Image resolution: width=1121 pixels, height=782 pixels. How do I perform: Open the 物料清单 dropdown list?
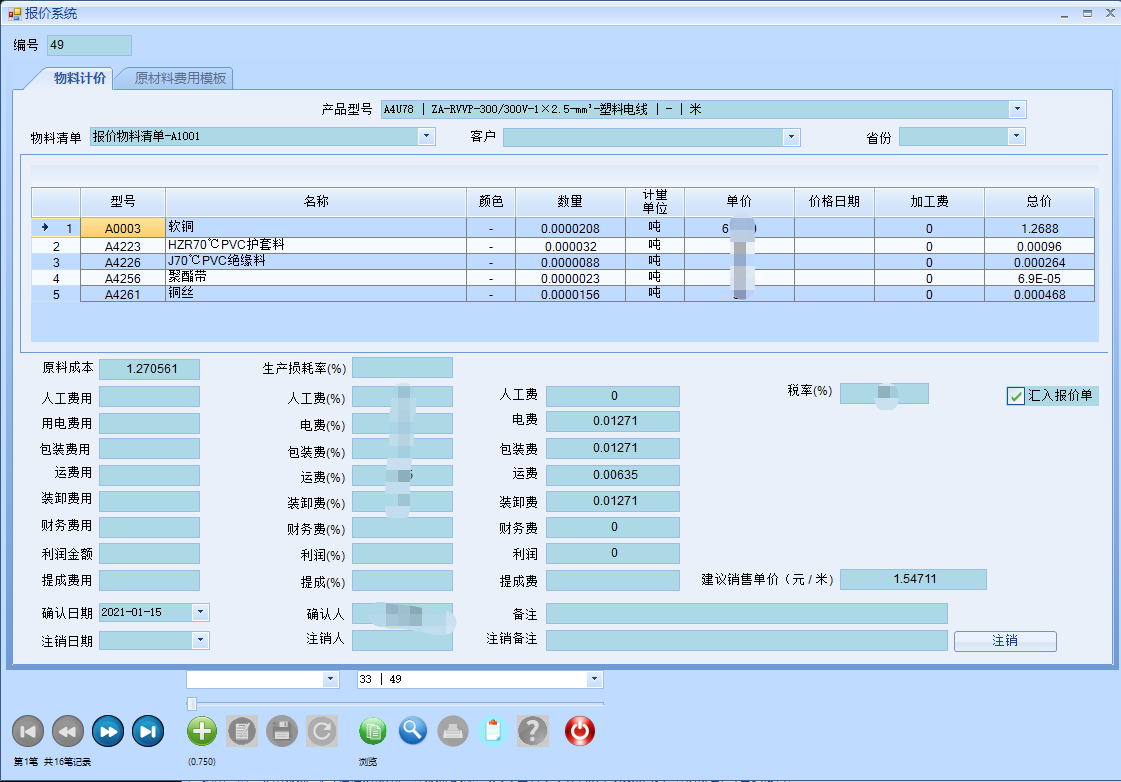(x=426, y=136)
